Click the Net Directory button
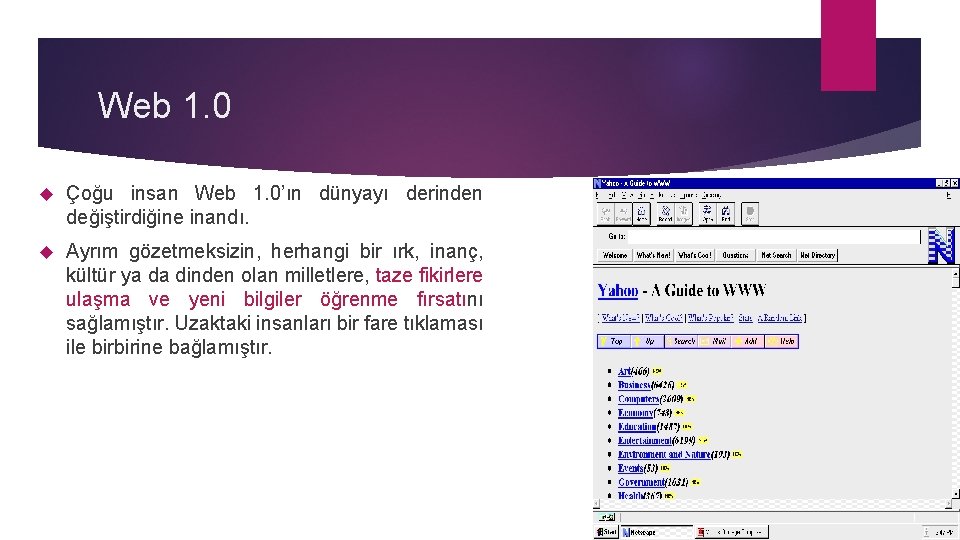Viewport: 960px width, 540px height. coord(817,255)
